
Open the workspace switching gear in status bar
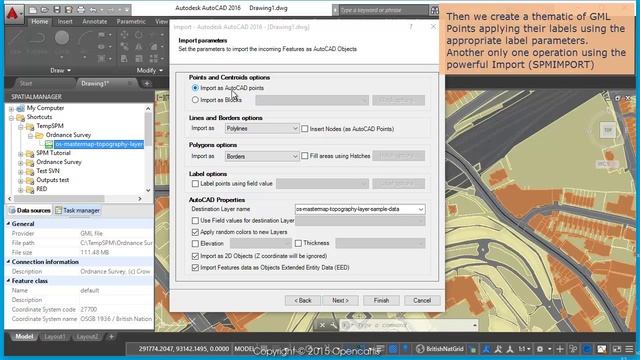tap(540, 349)
